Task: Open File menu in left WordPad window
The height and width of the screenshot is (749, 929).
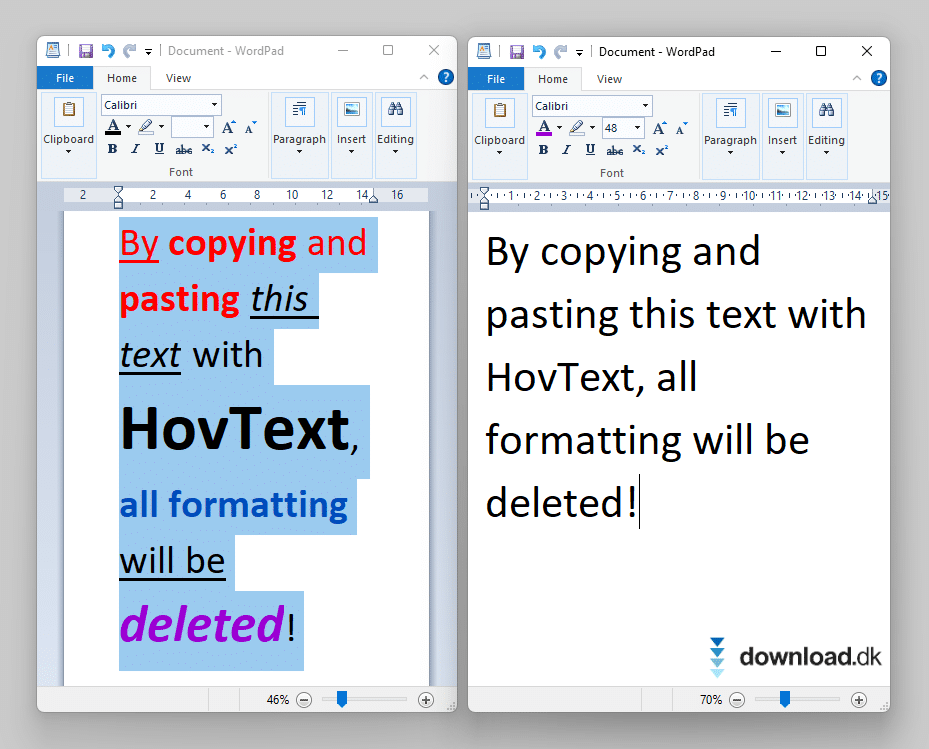Action: coord(65,78)
